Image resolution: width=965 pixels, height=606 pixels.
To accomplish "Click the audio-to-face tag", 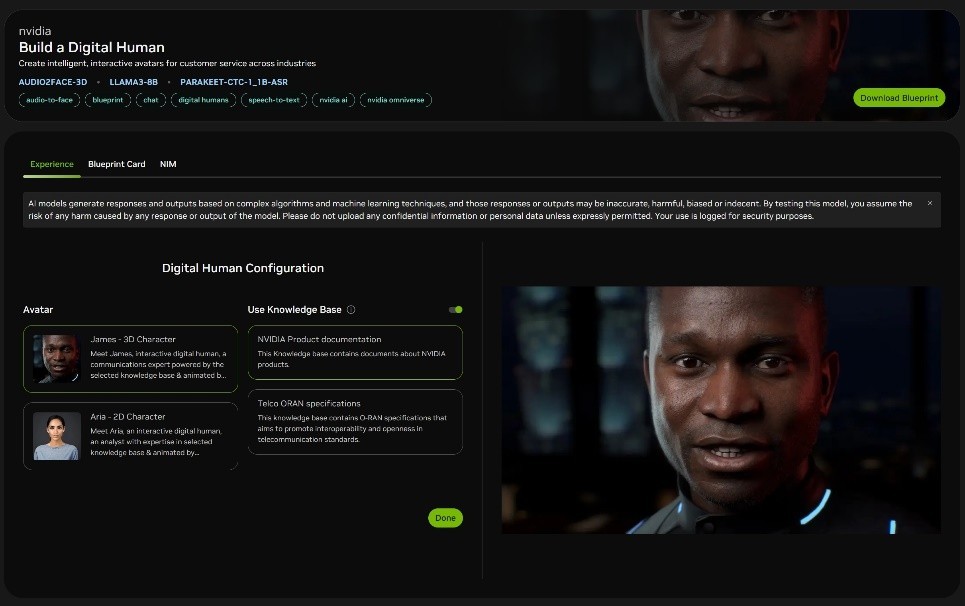I will tap(49, 100).
